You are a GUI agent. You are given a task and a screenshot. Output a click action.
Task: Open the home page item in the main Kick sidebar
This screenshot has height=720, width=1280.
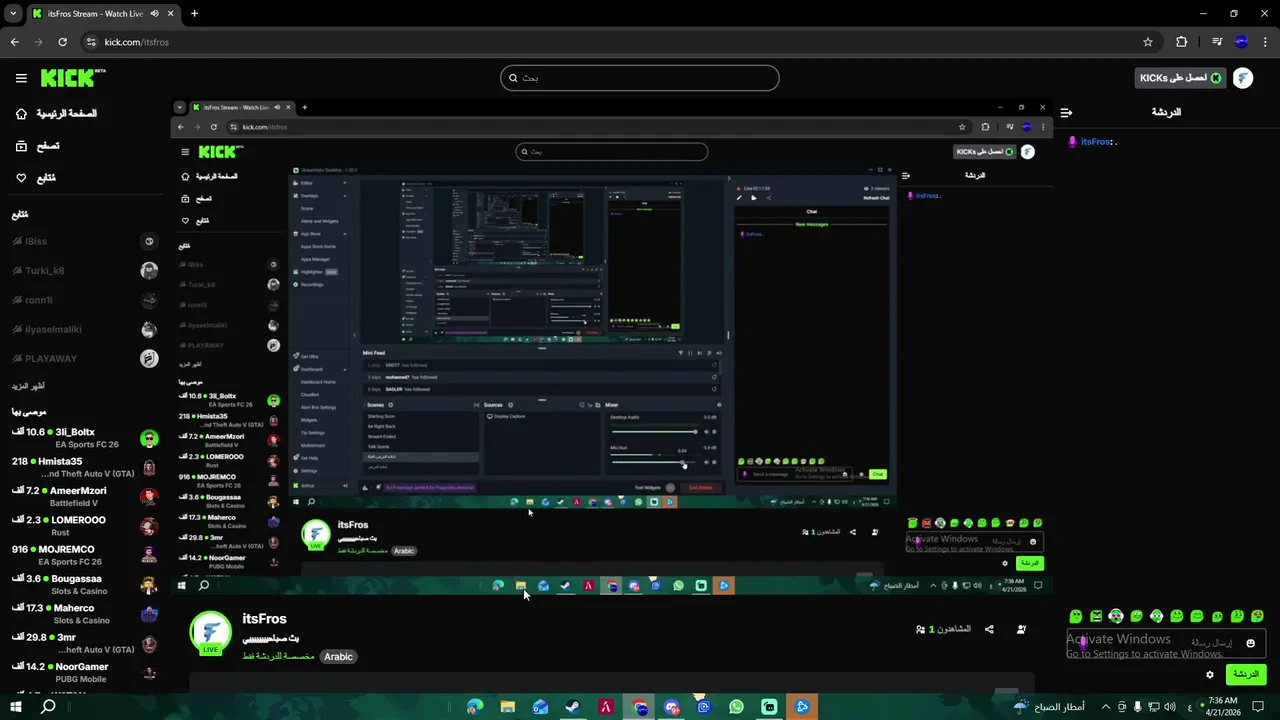(56, 114)
